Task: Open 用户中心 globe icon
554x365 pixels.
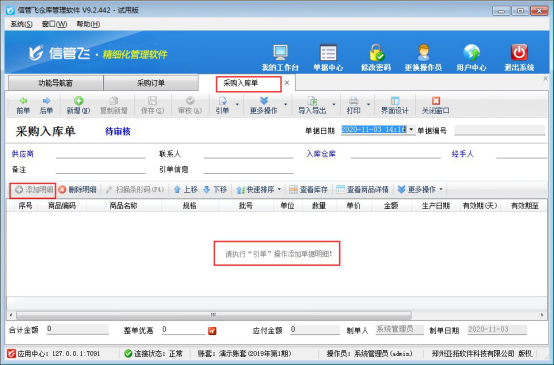Action: pos(471,53)
